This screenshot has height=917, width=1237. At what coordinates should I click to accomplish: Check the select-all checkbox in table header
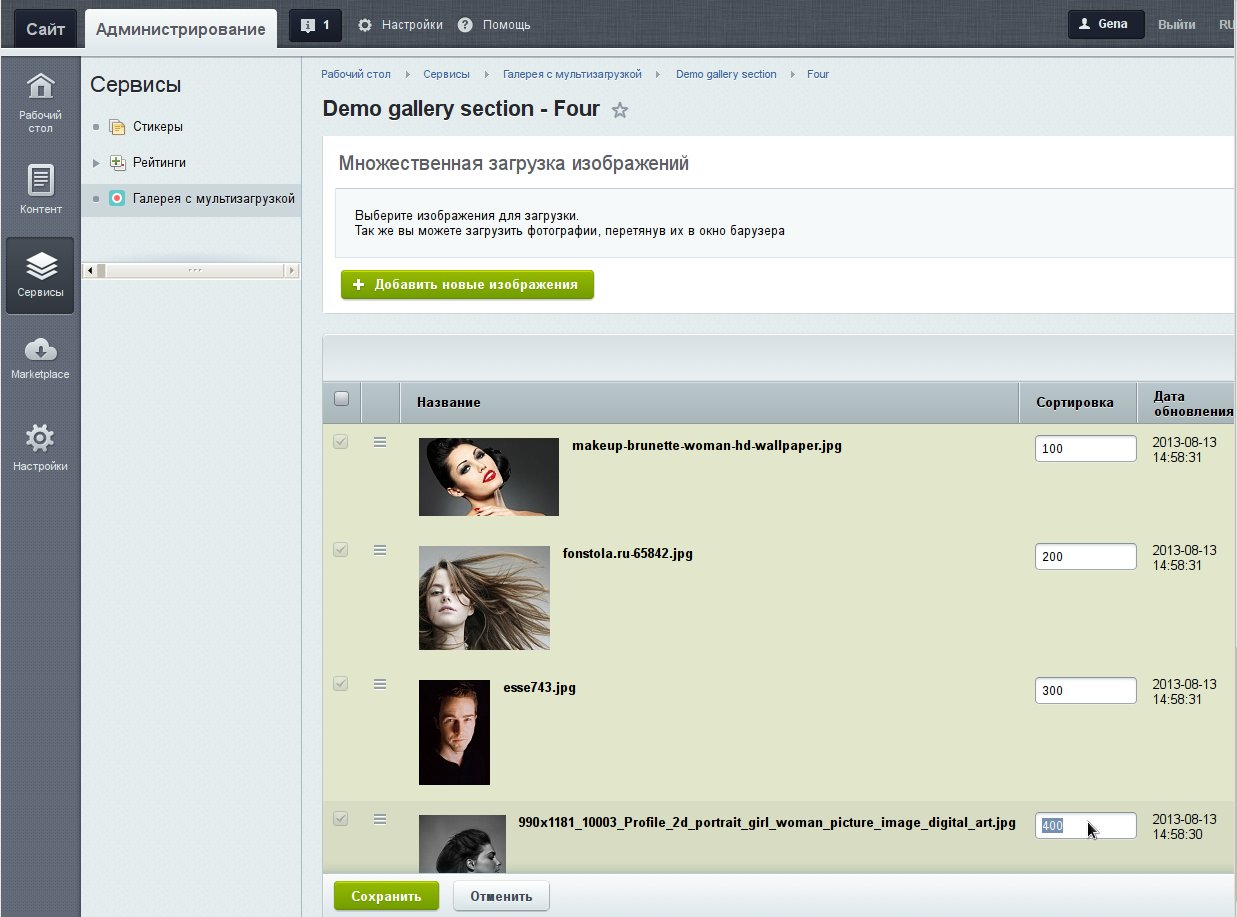[341, 399]
